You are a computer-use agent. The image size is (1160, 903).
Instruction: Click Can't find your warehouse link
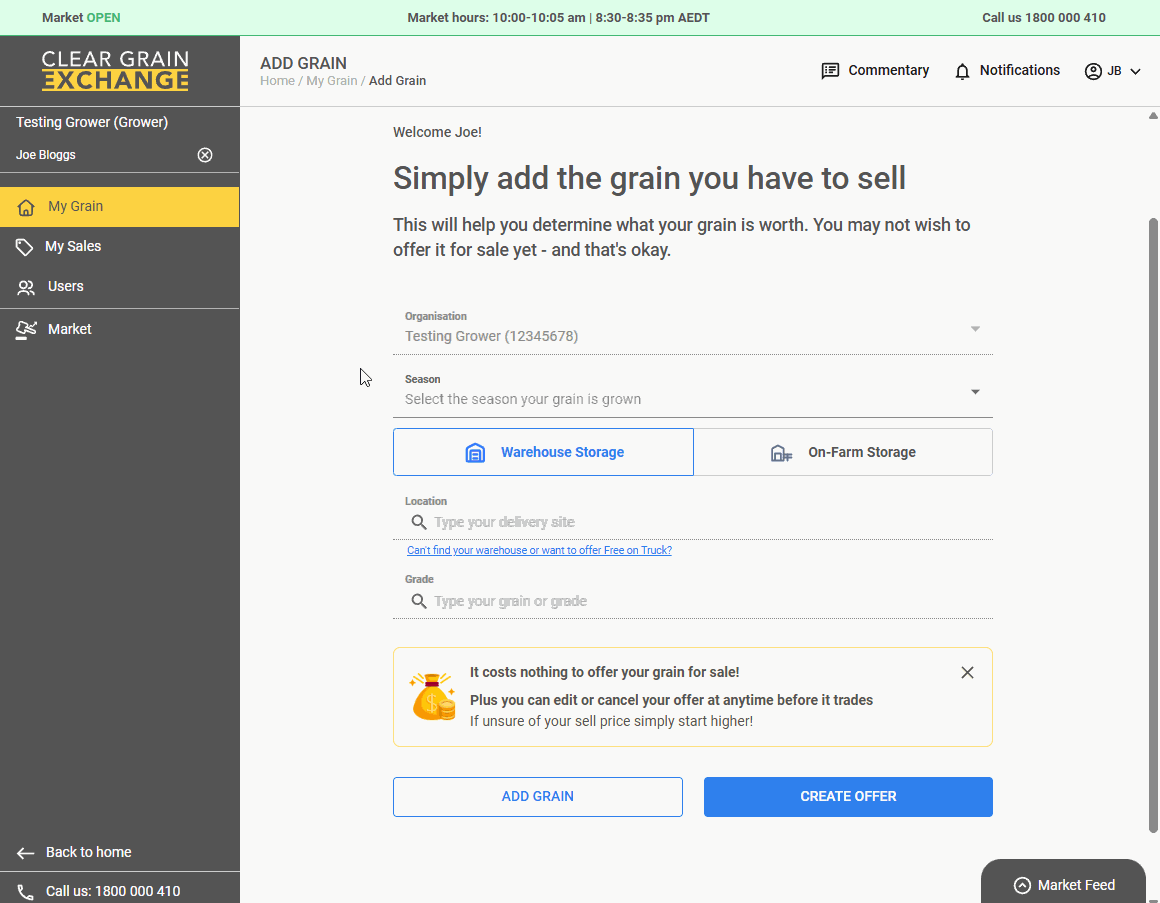[x=539, y=550]
